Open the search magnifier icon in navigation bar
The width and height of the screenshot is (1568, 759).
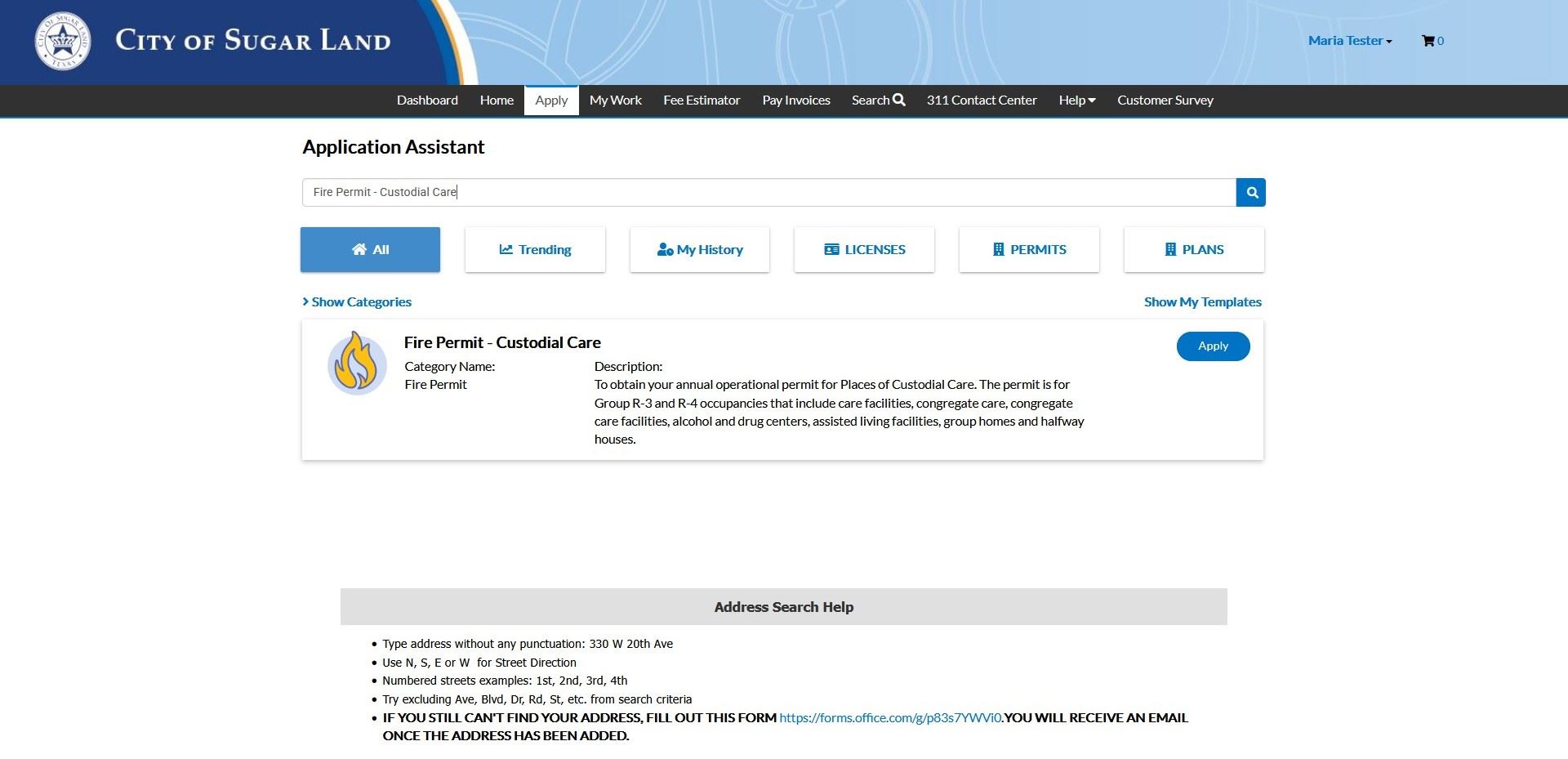pyautogui.click(x=899, y=100)
